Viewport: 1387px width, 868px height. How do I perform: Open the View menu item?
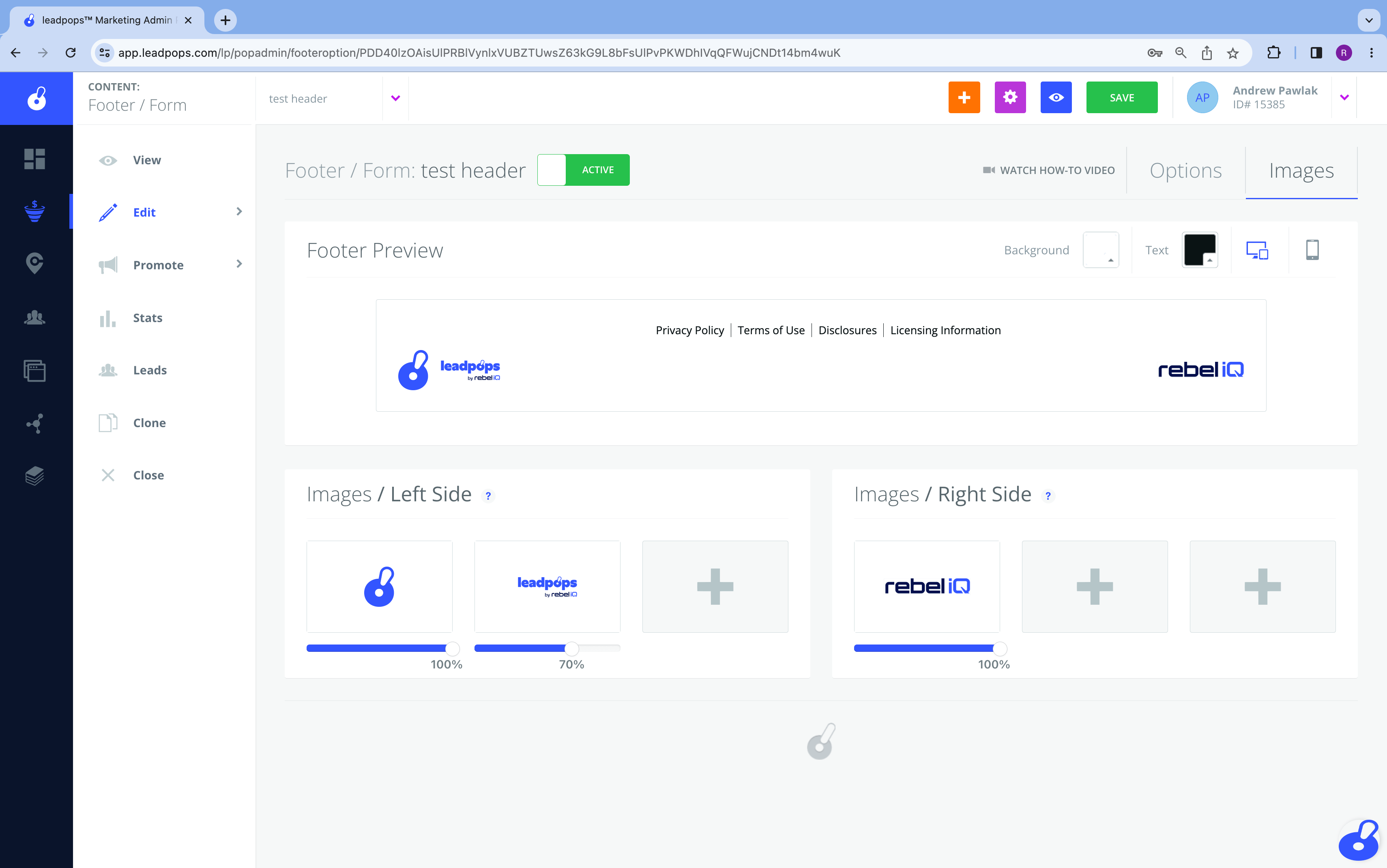(147, 160)
